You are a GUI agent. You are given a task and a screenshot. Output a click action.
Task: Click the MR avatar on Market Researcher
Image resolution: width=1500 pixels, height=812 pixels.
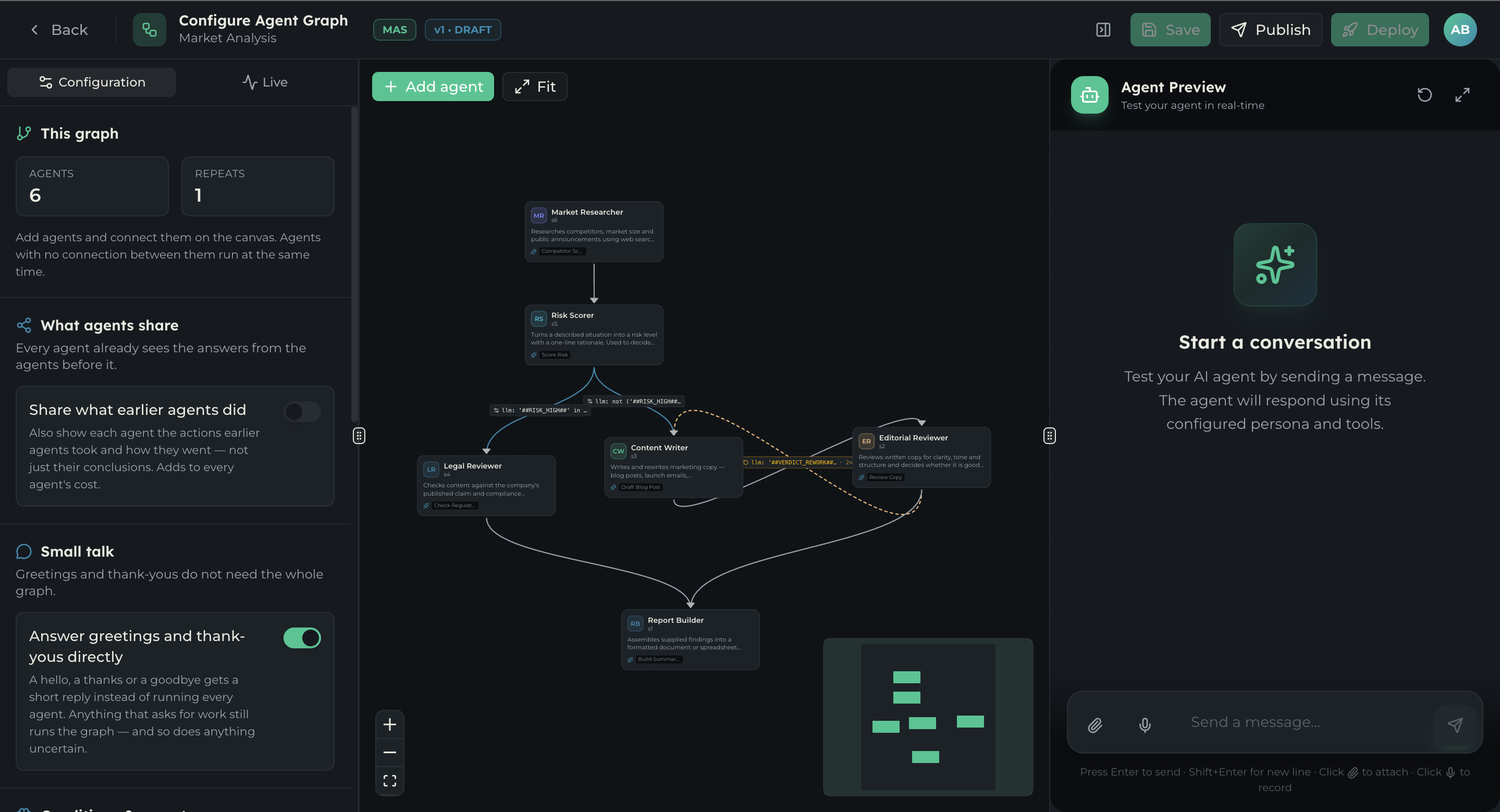click(538, 215)
